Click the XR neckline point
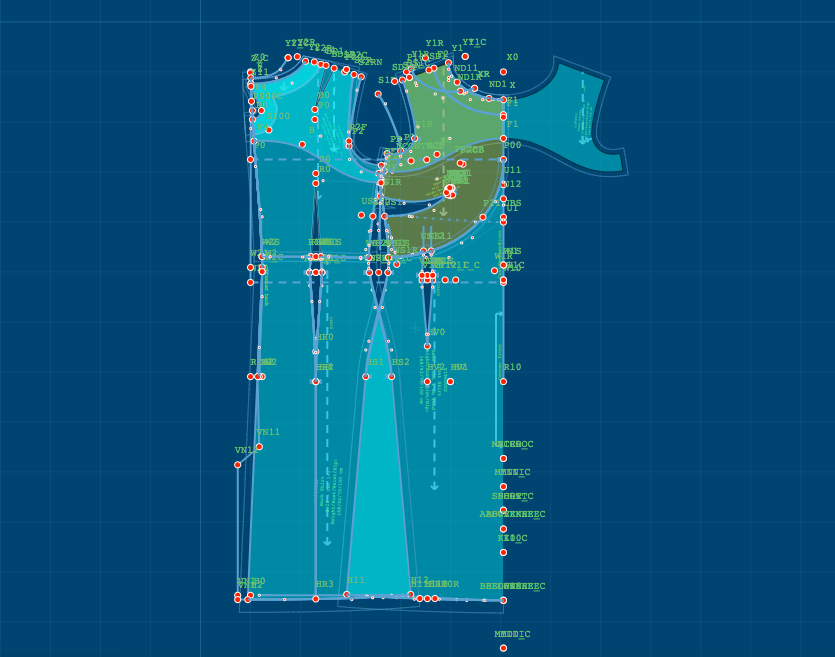 tap(474, 88)
